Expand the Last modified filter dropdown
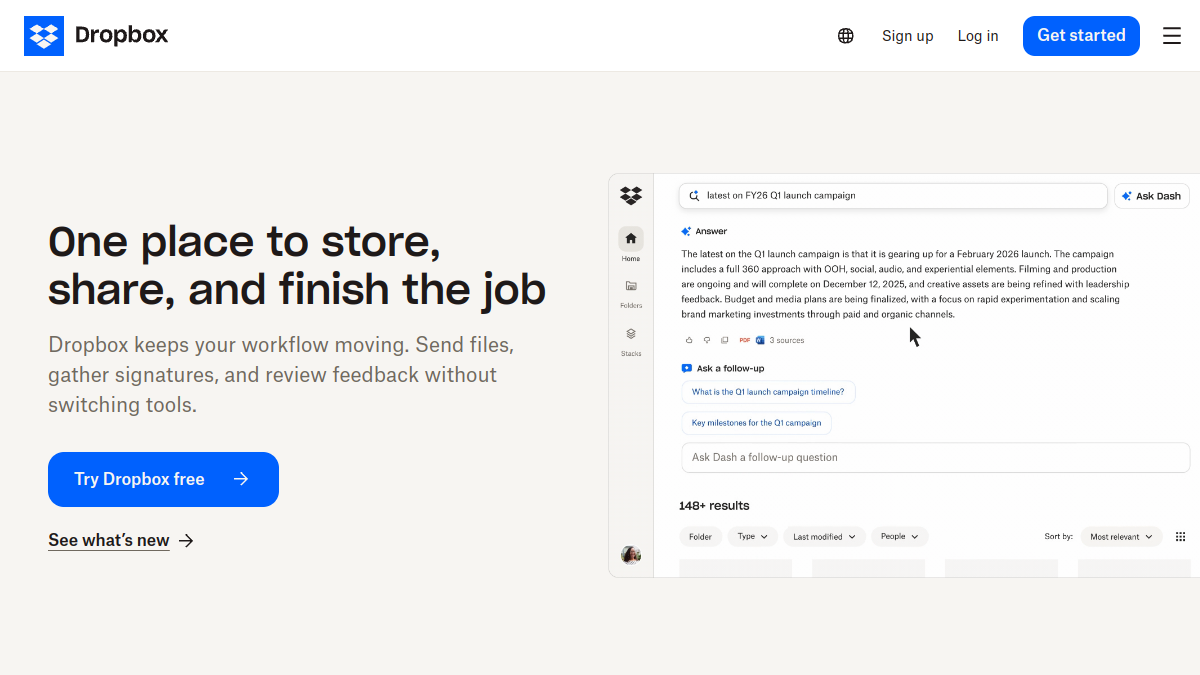Image resolution: width=1200 pixels, height=675 pixels. coord(825,537)
